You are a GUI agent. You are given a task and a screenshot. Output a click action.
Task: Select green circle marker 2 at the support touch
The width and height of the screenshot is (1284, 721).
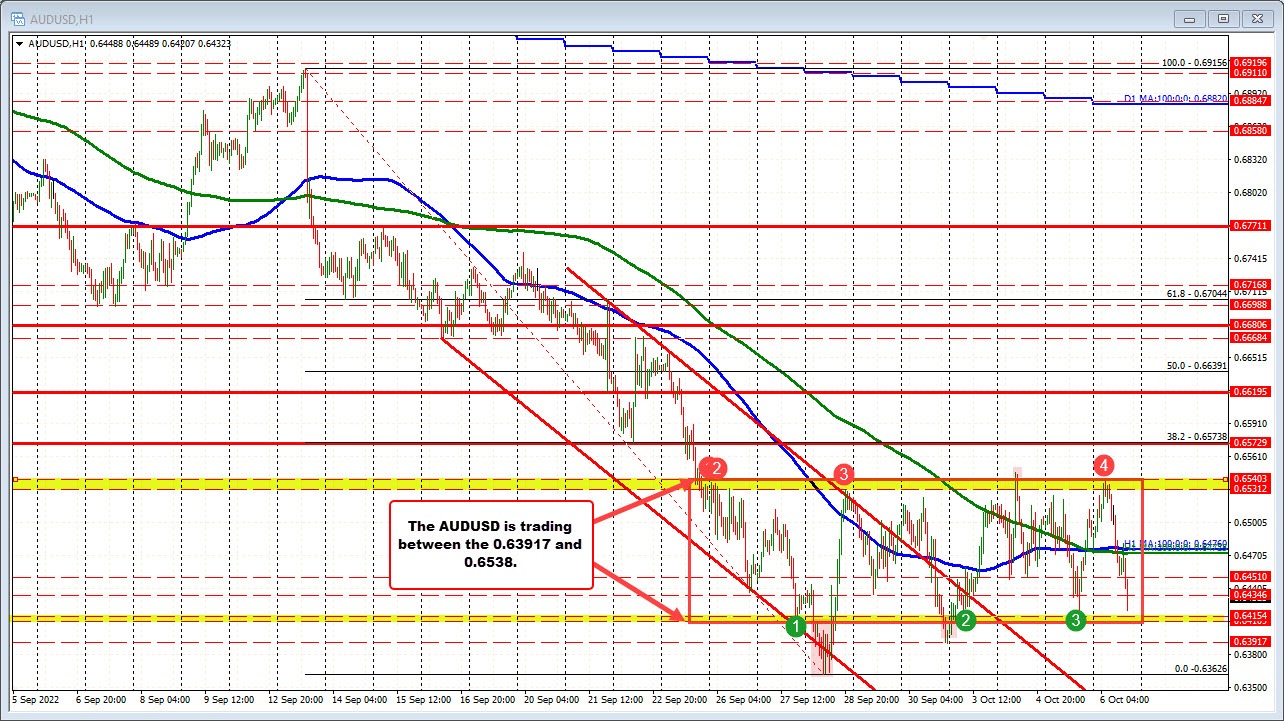tap(964, 621)
